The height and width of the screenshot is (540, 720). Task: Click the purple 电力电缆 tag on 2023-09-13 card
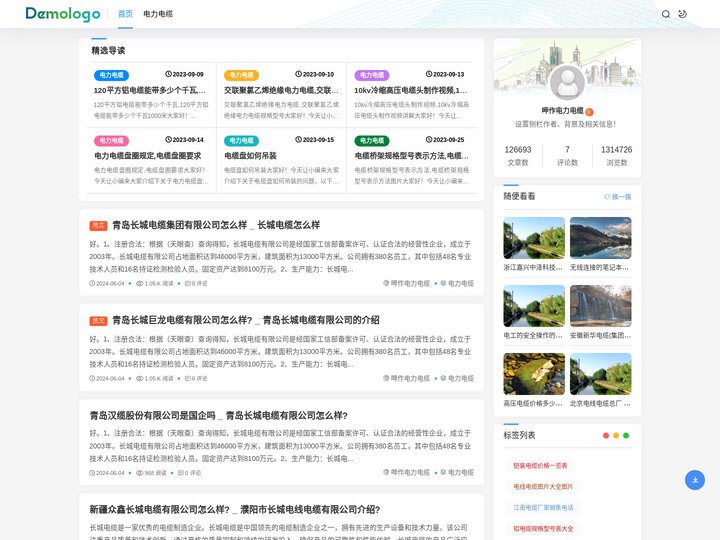372,75
